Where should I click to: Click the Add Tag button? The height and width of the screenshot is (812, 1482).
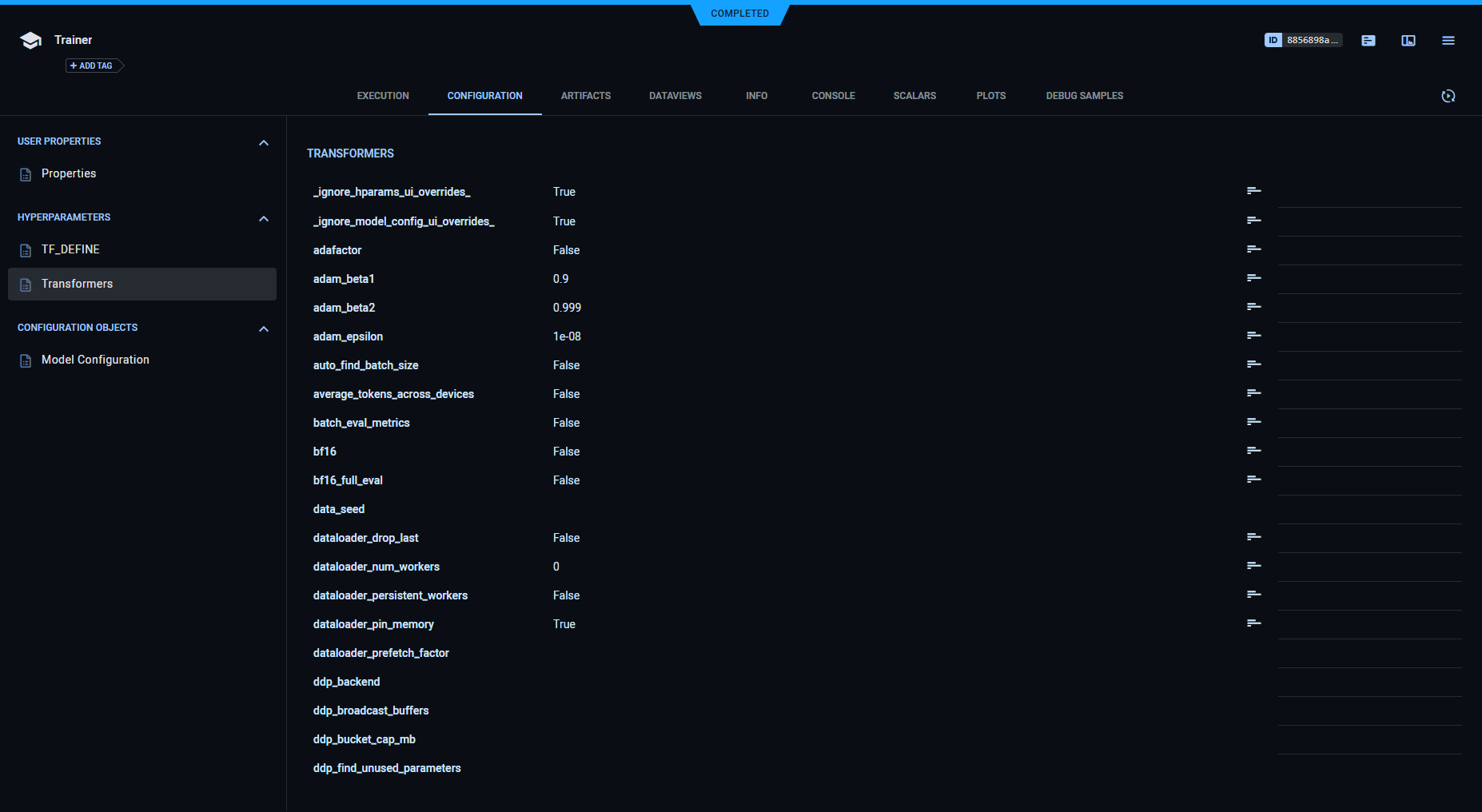(x=93, y=66)
